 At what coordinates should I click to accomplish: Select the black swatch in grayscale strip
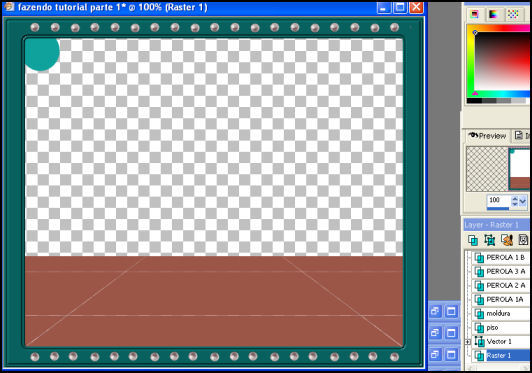click(474, 101)
